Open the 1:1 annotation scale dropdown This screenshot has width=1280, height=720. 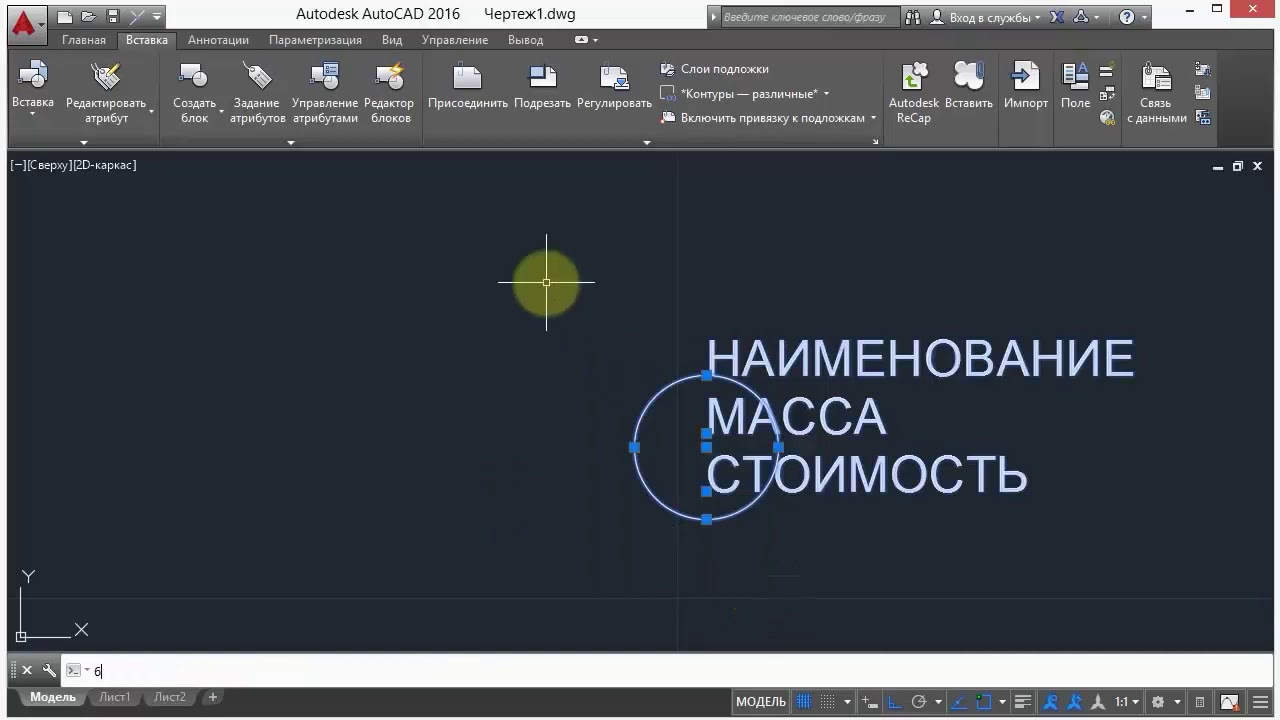tap(1126, 702)
